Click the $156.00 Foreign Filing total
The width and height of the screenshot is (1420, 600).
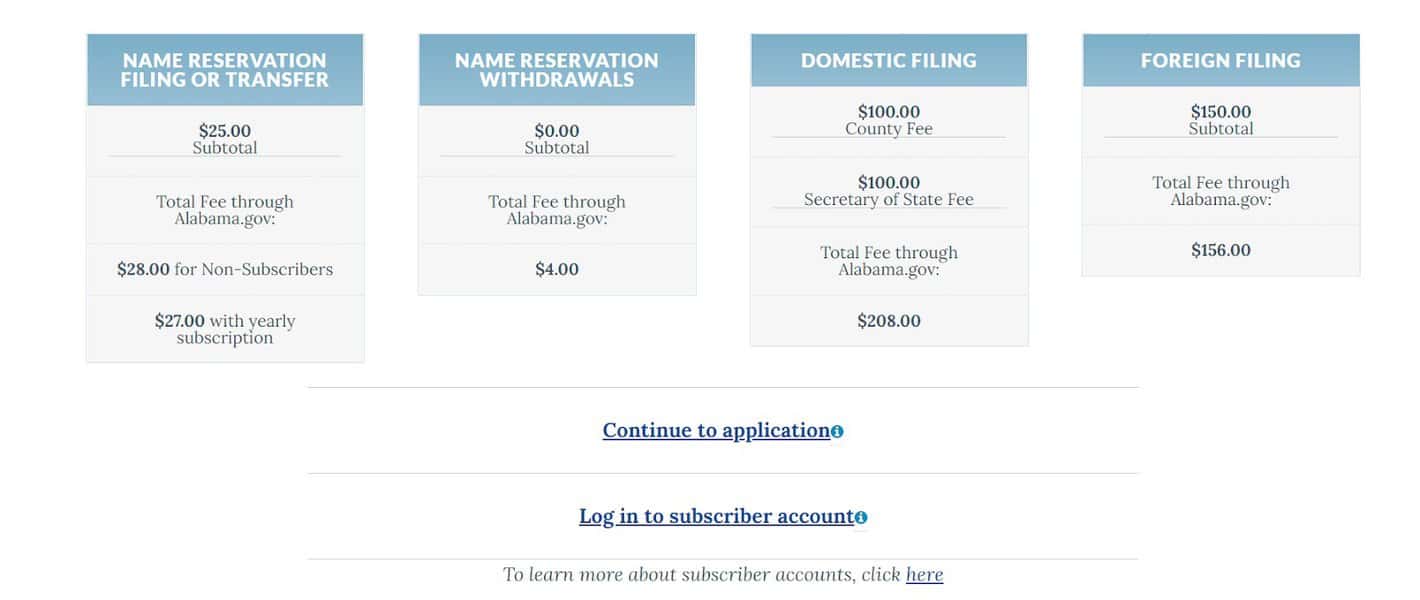tap(1221, 251)
